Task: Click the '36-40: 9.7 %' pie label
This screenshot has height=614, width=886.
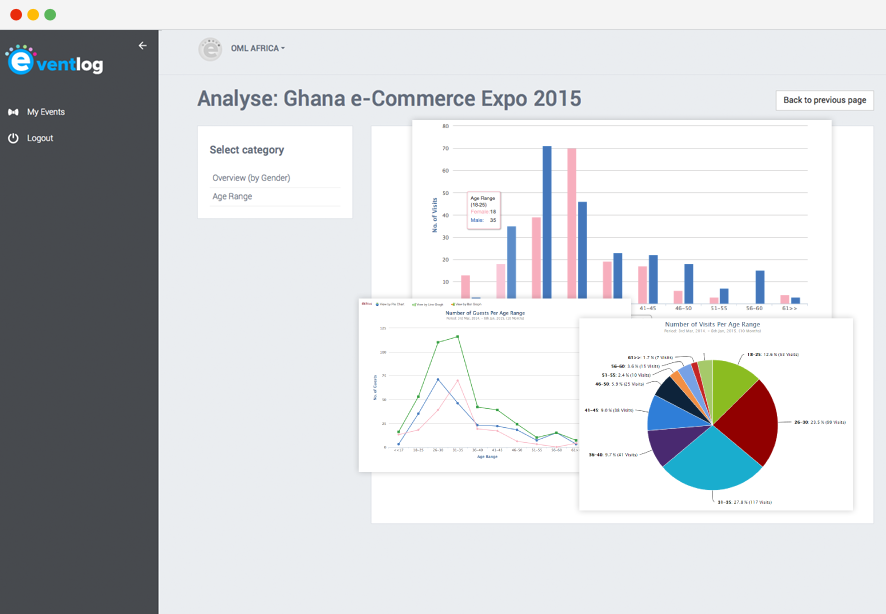Action: click(613, 455)
